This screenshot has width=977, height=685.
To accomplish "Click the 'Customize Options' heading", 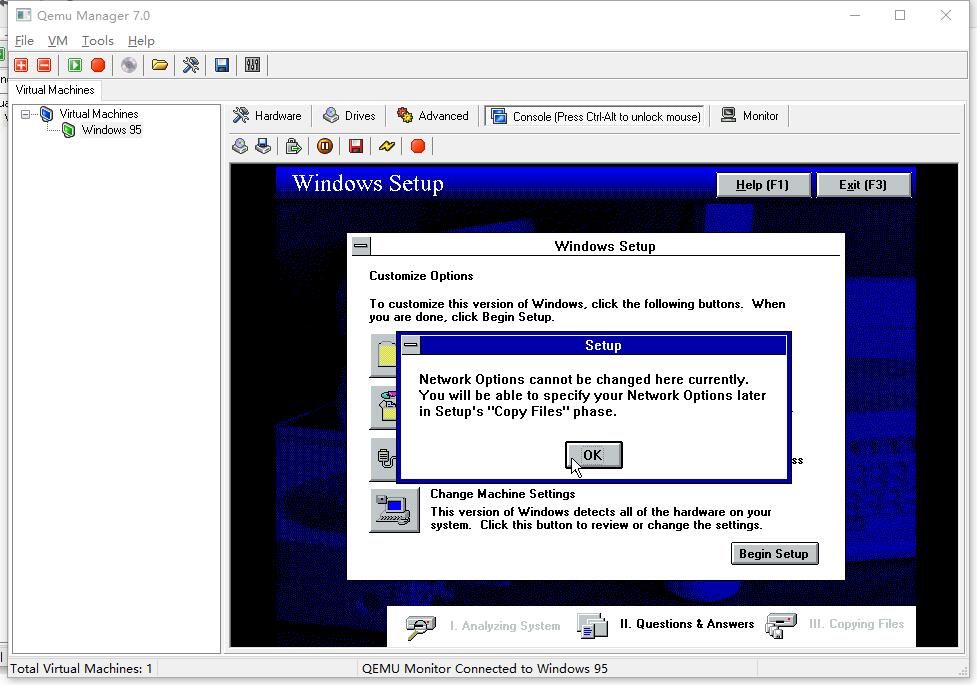I will coord(421,276).
